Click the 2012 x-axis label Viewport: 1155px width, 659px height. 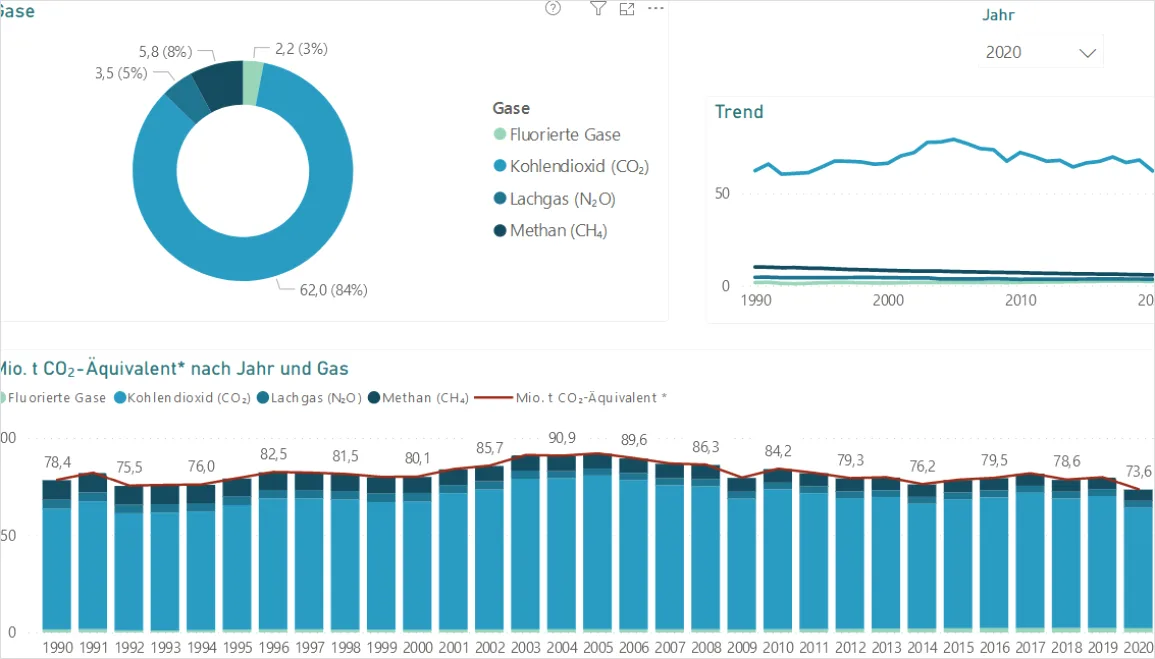click(850, 647)
